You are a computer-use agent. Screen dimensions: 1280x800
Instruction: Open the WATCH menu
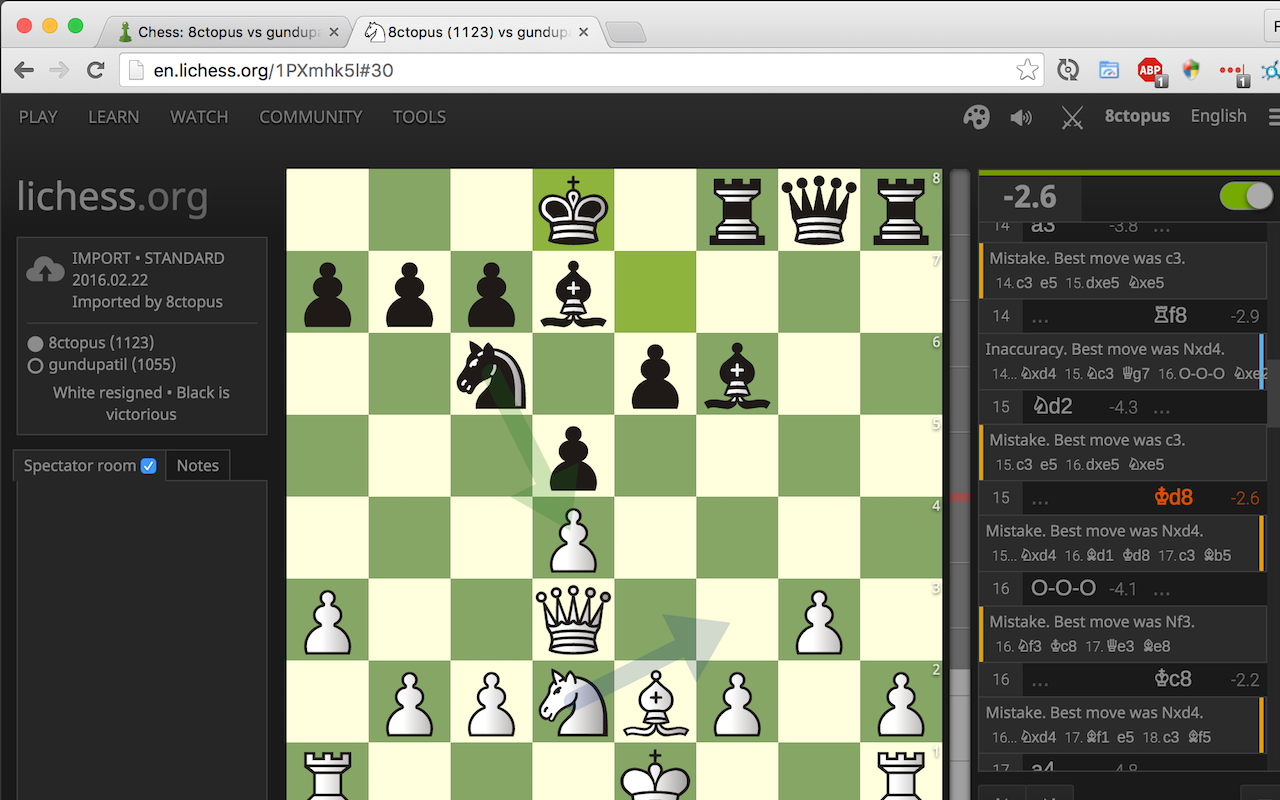pyautogui.click(x=199, y=117)
